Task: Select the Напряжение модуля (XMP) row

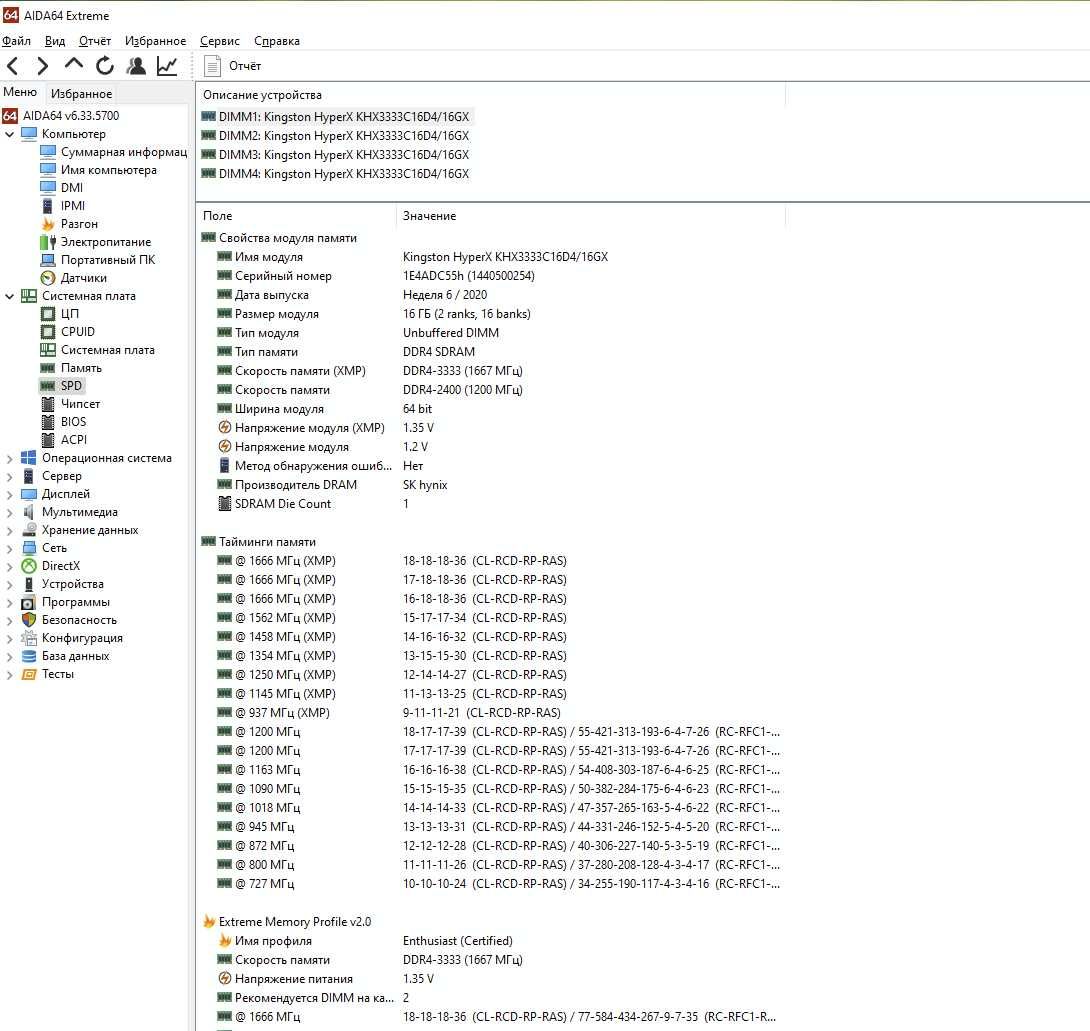Action: click(x=491, y=428)
